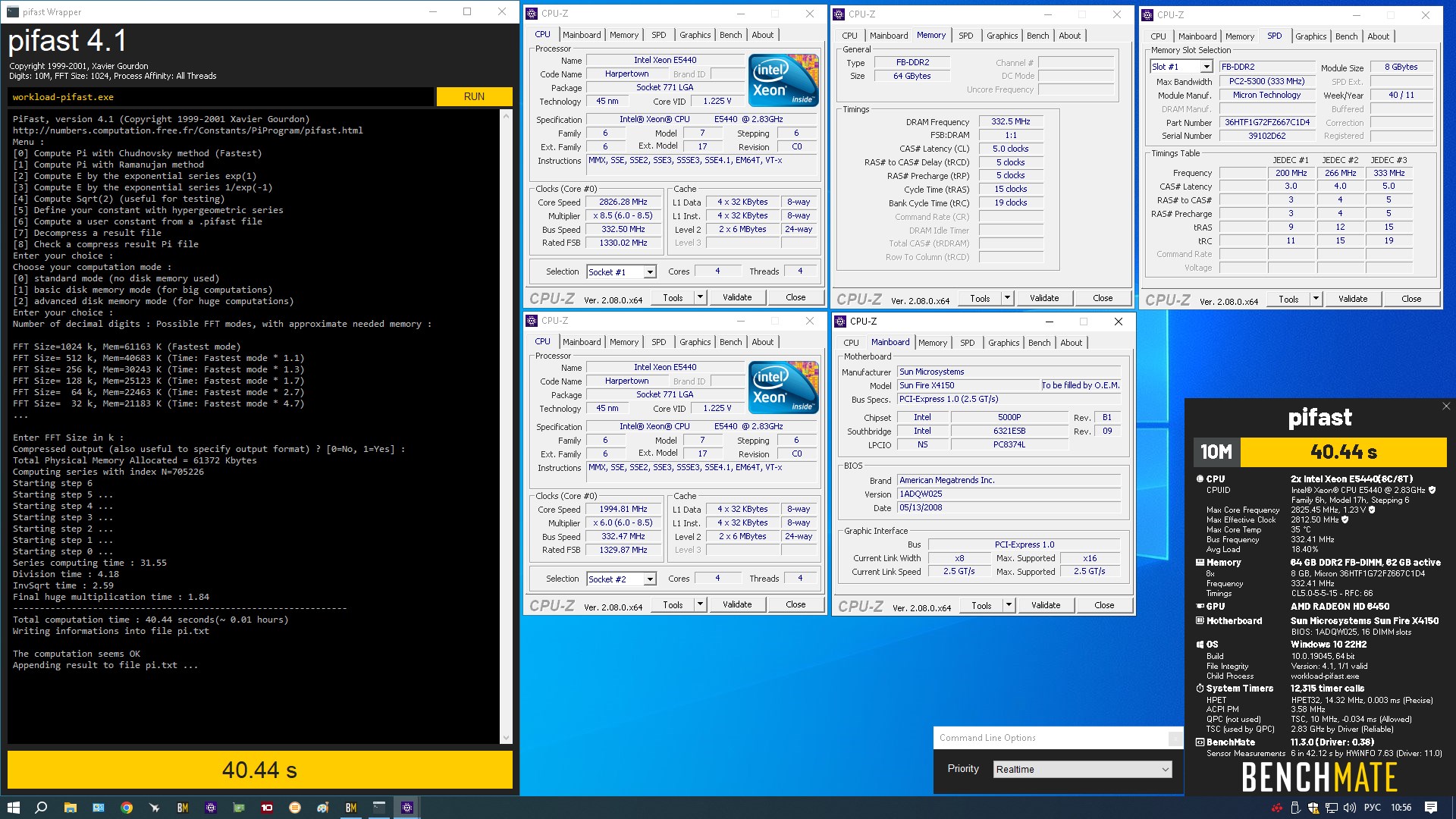Click the red molecule tray icon
The image size is (1456, 819).
[1277, 808]
